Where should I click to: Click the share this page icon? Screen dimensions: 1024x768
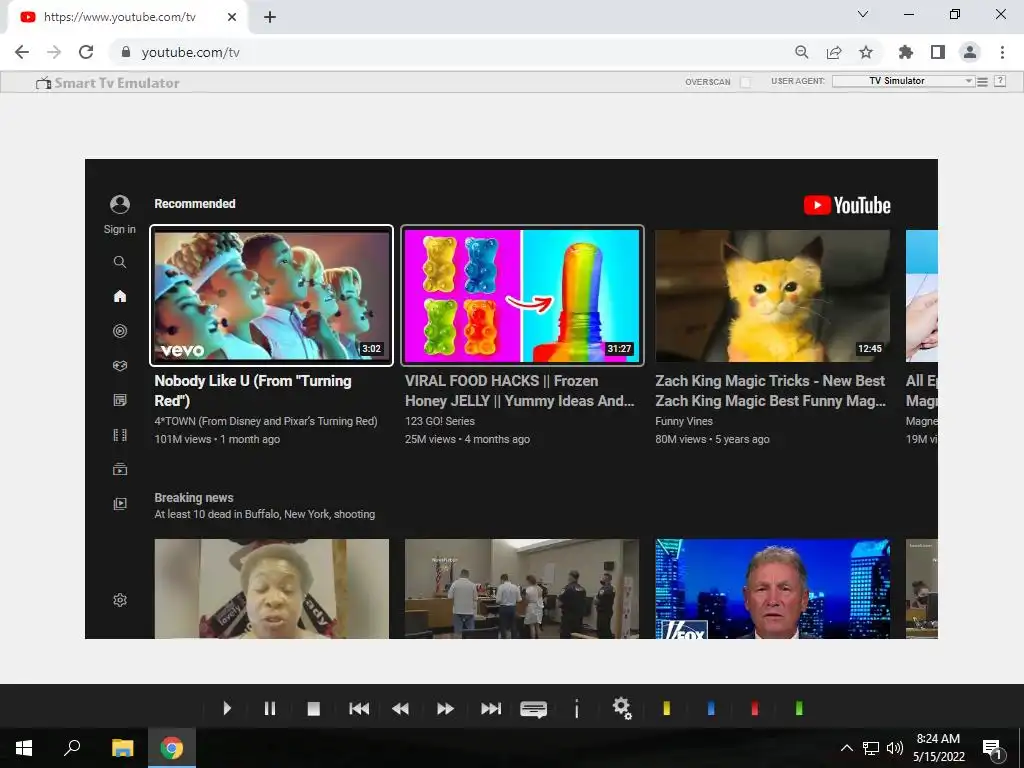click(834, 52)
